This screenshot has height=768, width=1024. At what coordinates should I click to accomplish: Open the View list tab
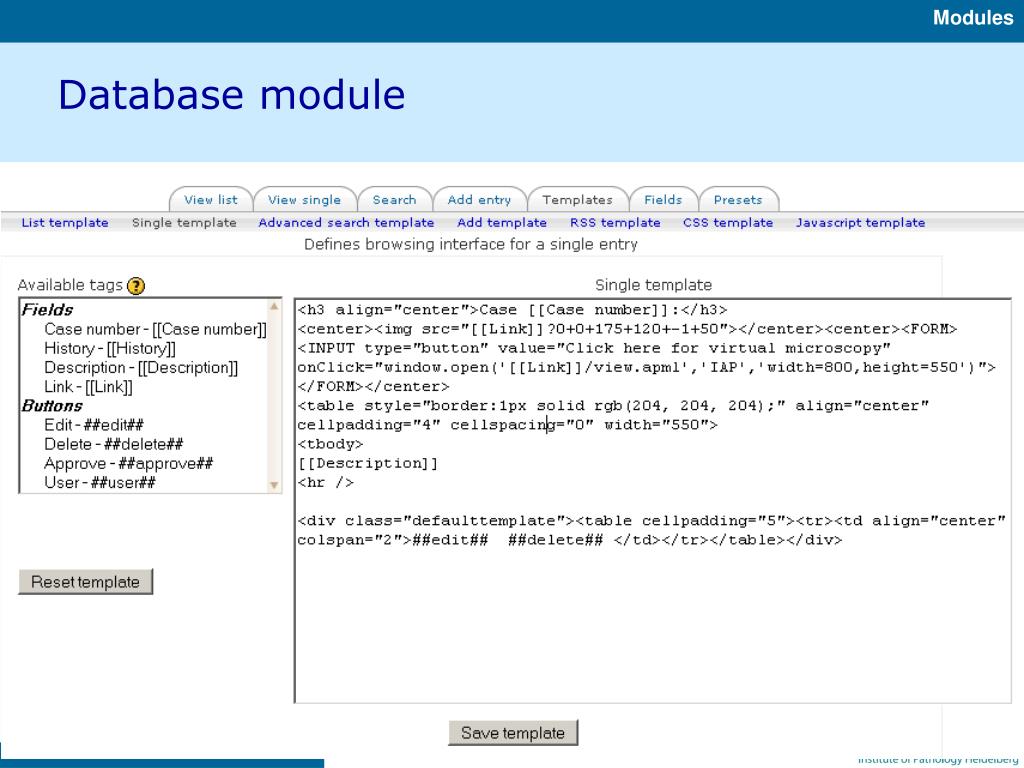pos(211,200)
